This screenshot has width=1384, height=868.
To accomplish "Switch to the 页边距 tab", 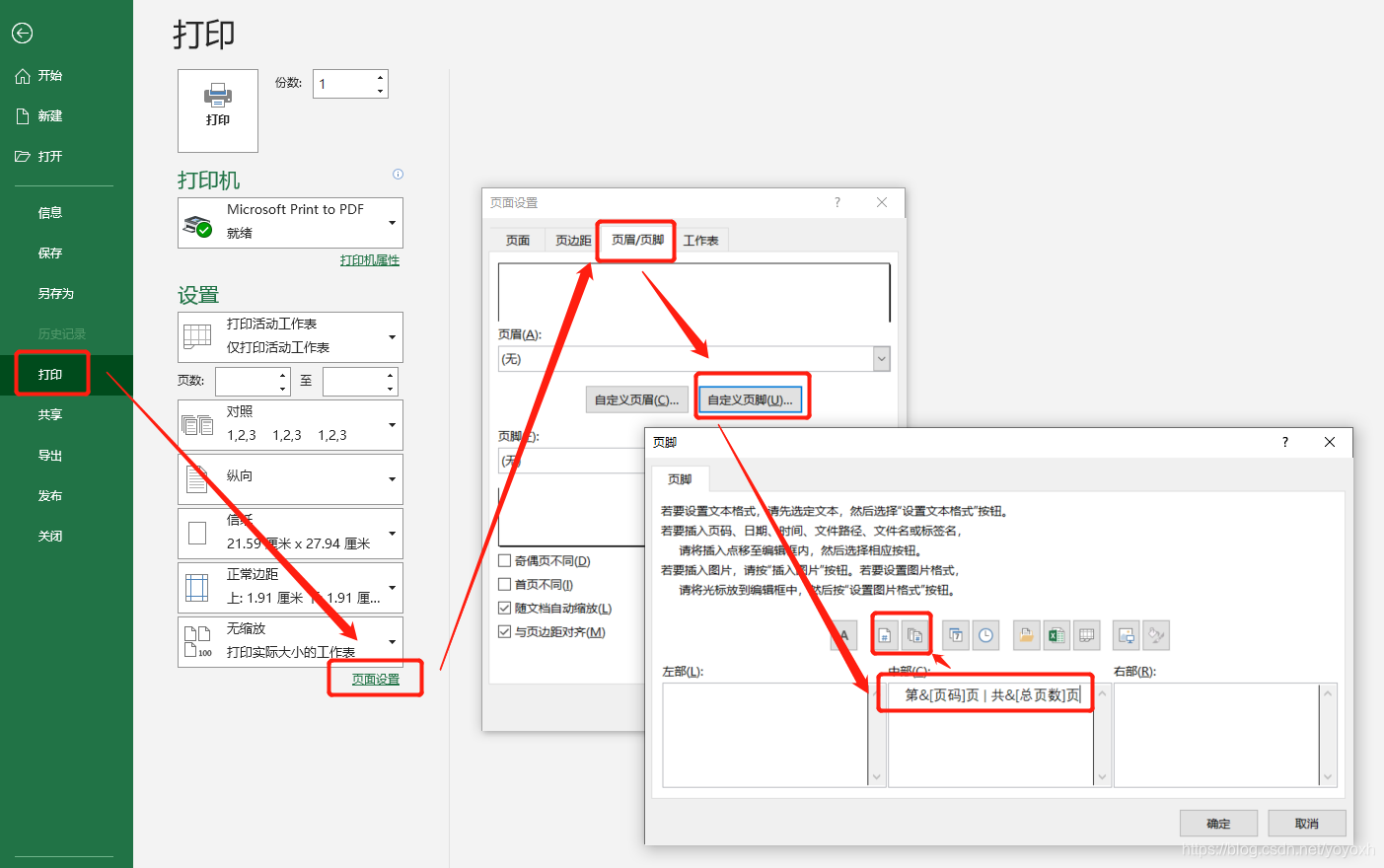I will pyautogui.click(x=573, y=241).
